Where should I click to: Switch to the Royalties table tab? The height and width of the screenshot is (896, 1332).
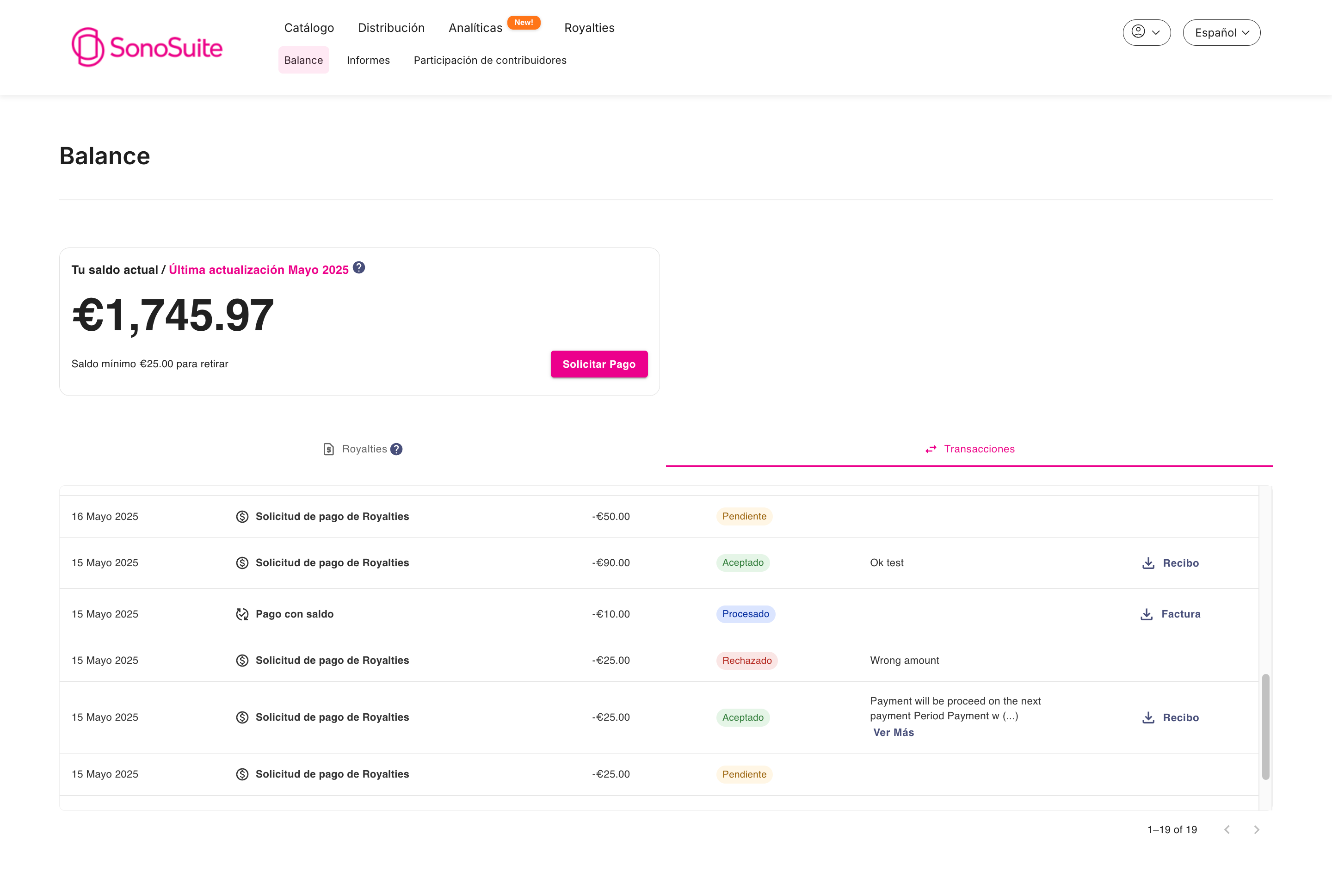click(362, 449)
